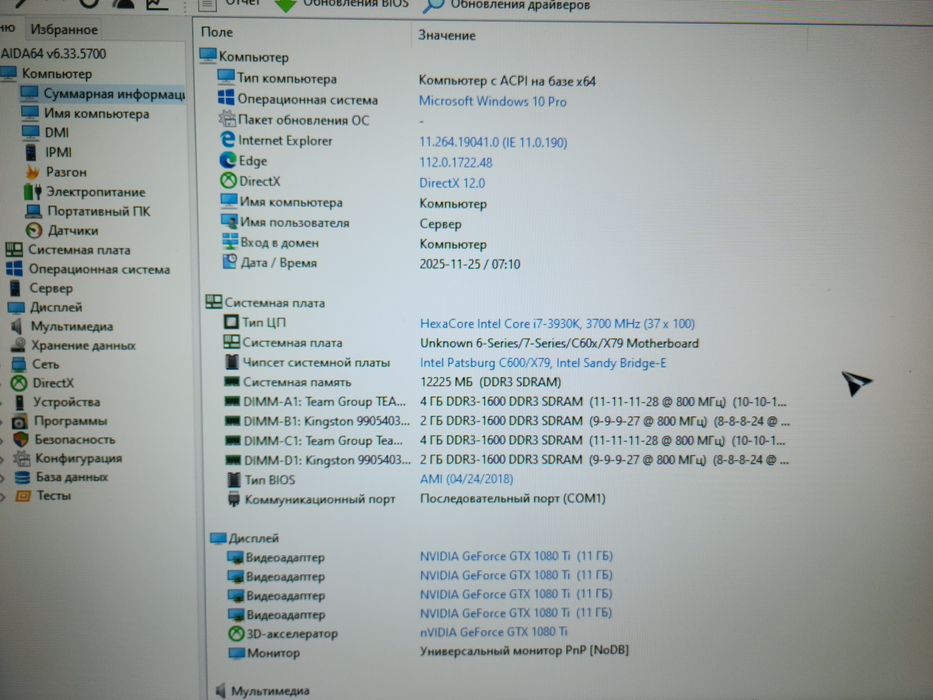The height and width of the screenshot is (700, 933).
Task: Open Internet Explorer version 11.264.19041.0 link
Action: click(493, 142)
